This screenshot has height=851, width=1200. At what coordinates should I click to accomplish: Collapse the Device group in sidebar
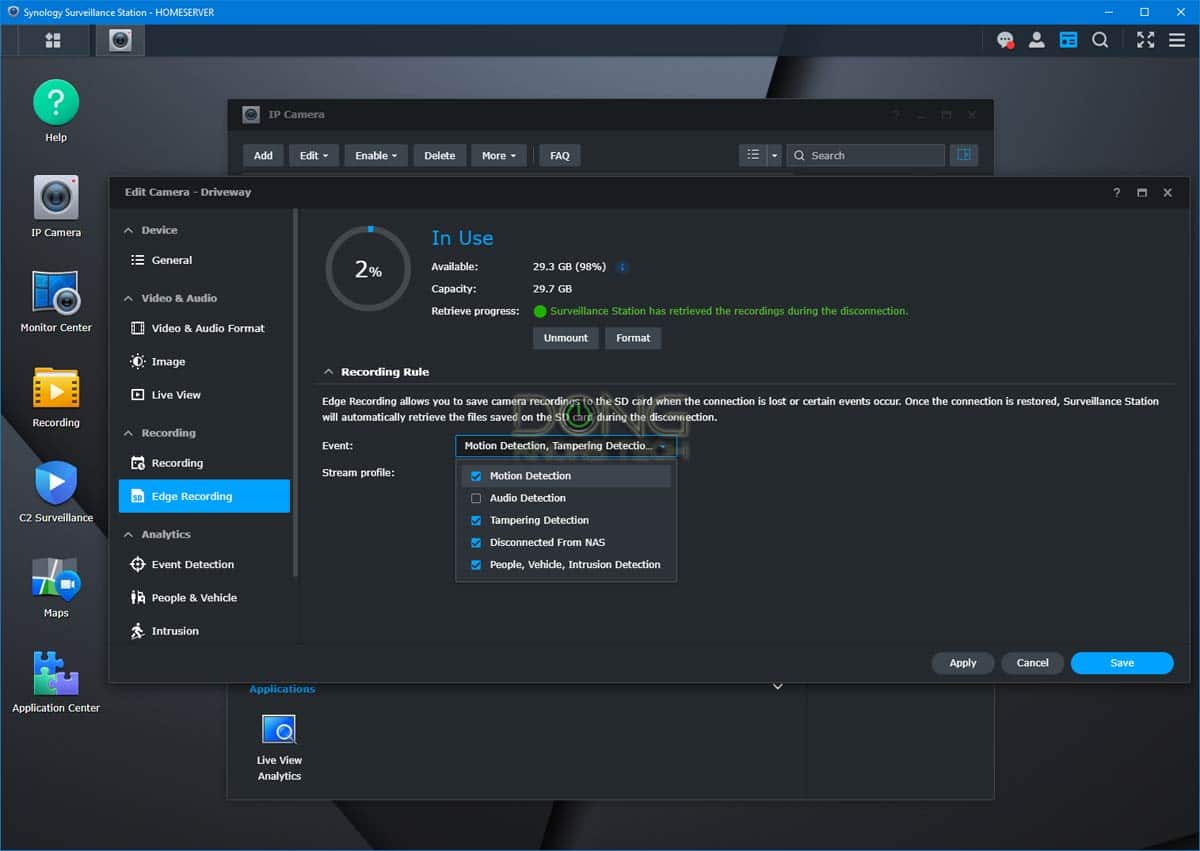128,230
